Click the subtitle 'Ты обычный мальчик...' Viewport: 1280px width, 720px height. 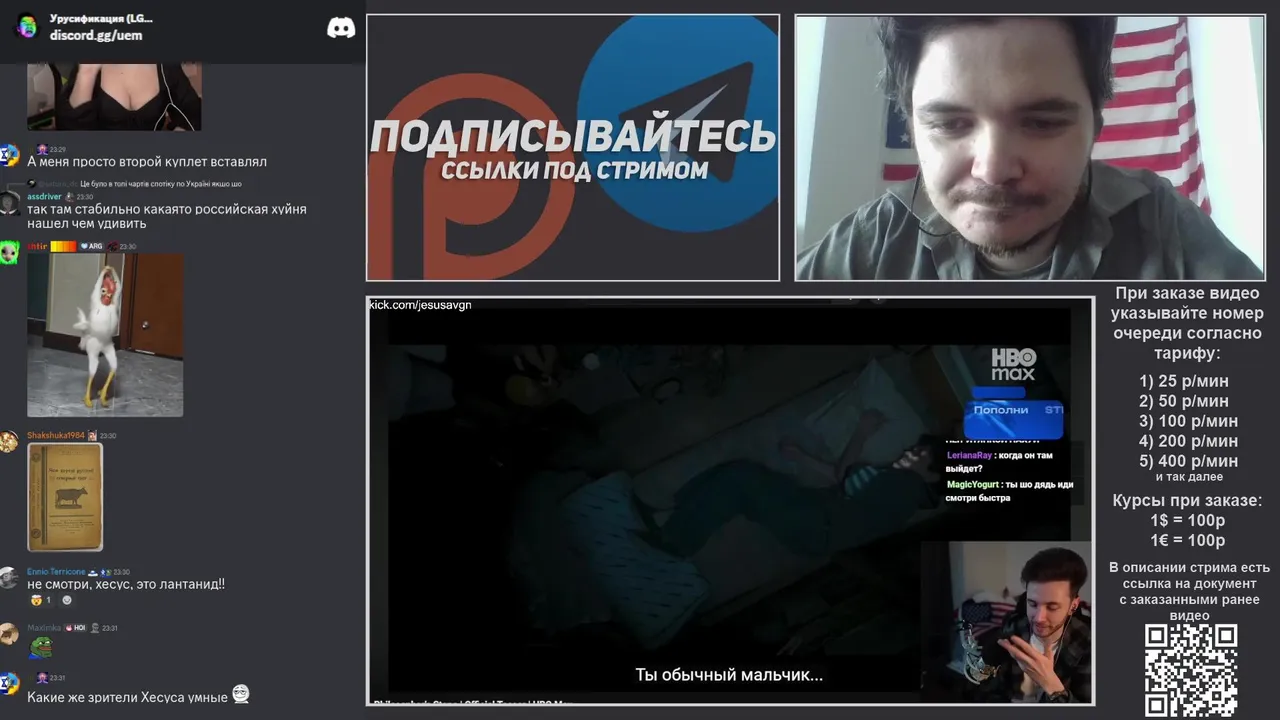(x=729, y=675)
